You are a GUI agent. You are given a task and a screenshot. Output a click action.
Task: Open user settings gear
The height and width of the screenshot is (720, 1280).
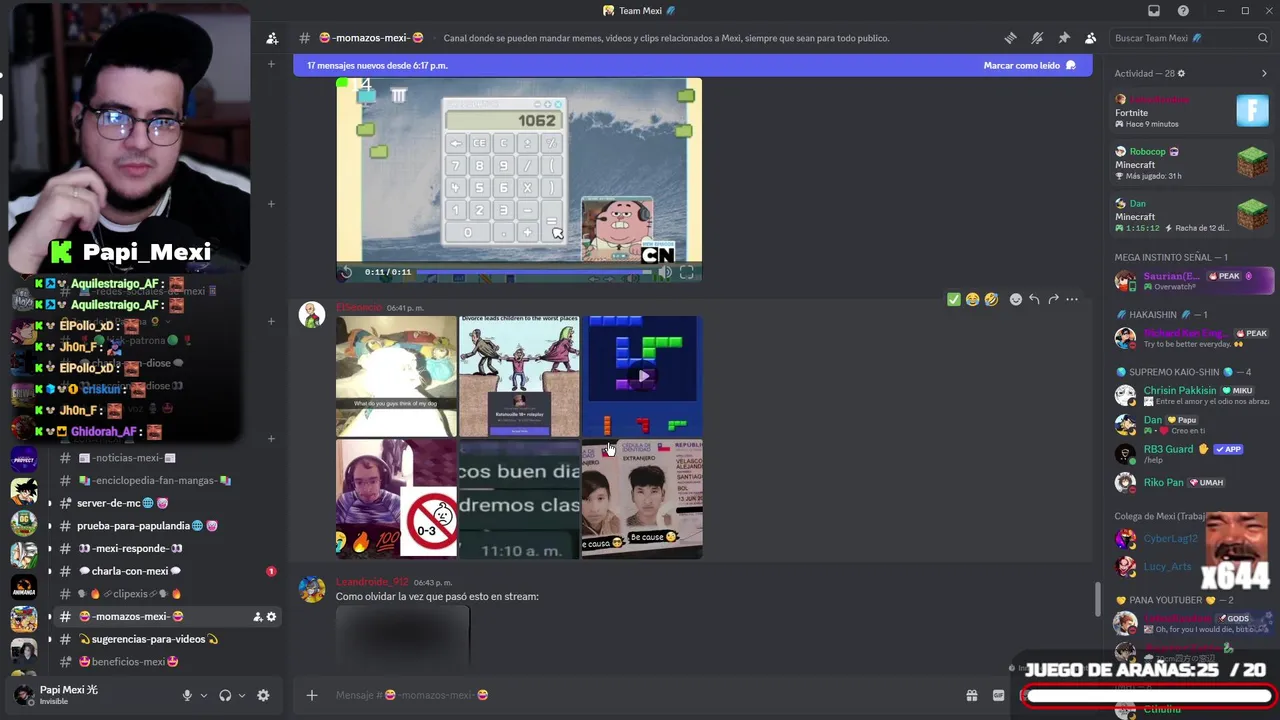263,695
